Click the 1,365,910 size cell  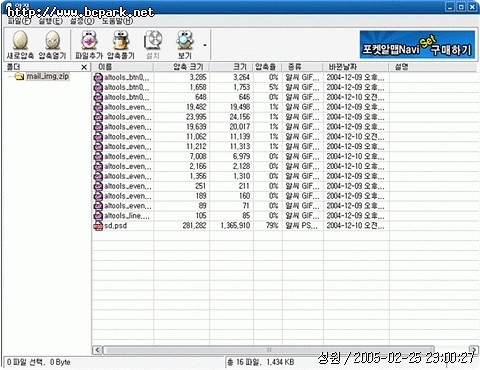click(235, 226)
